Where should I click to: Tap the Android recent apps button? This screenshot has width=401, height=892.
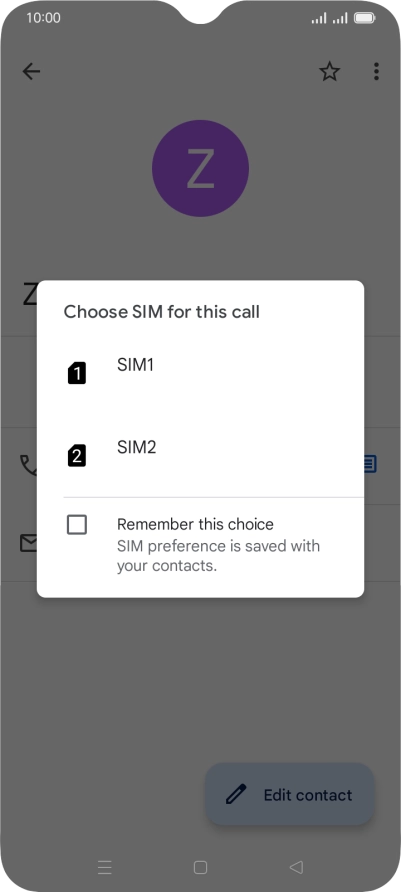[105, 867]
